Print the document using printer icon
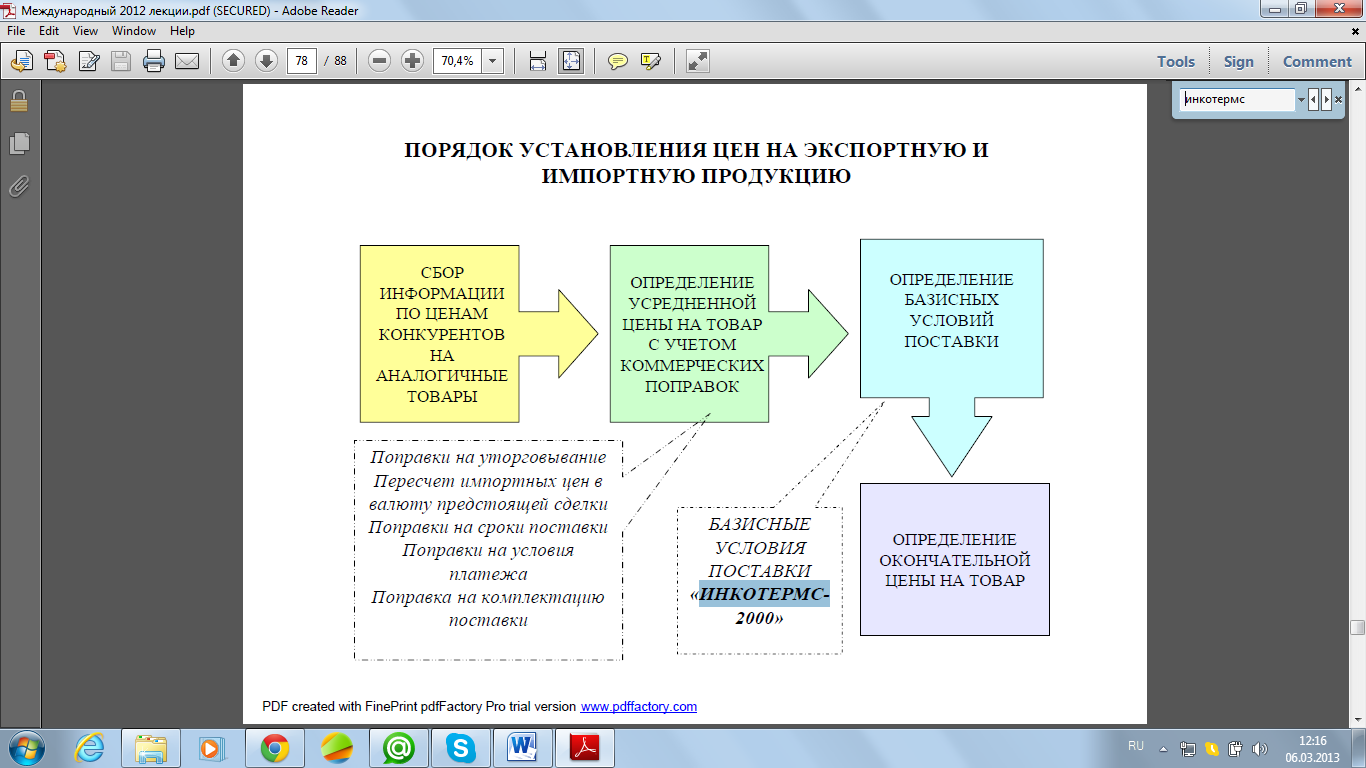This screenshot has width=1366, height=768. point(153,61)
